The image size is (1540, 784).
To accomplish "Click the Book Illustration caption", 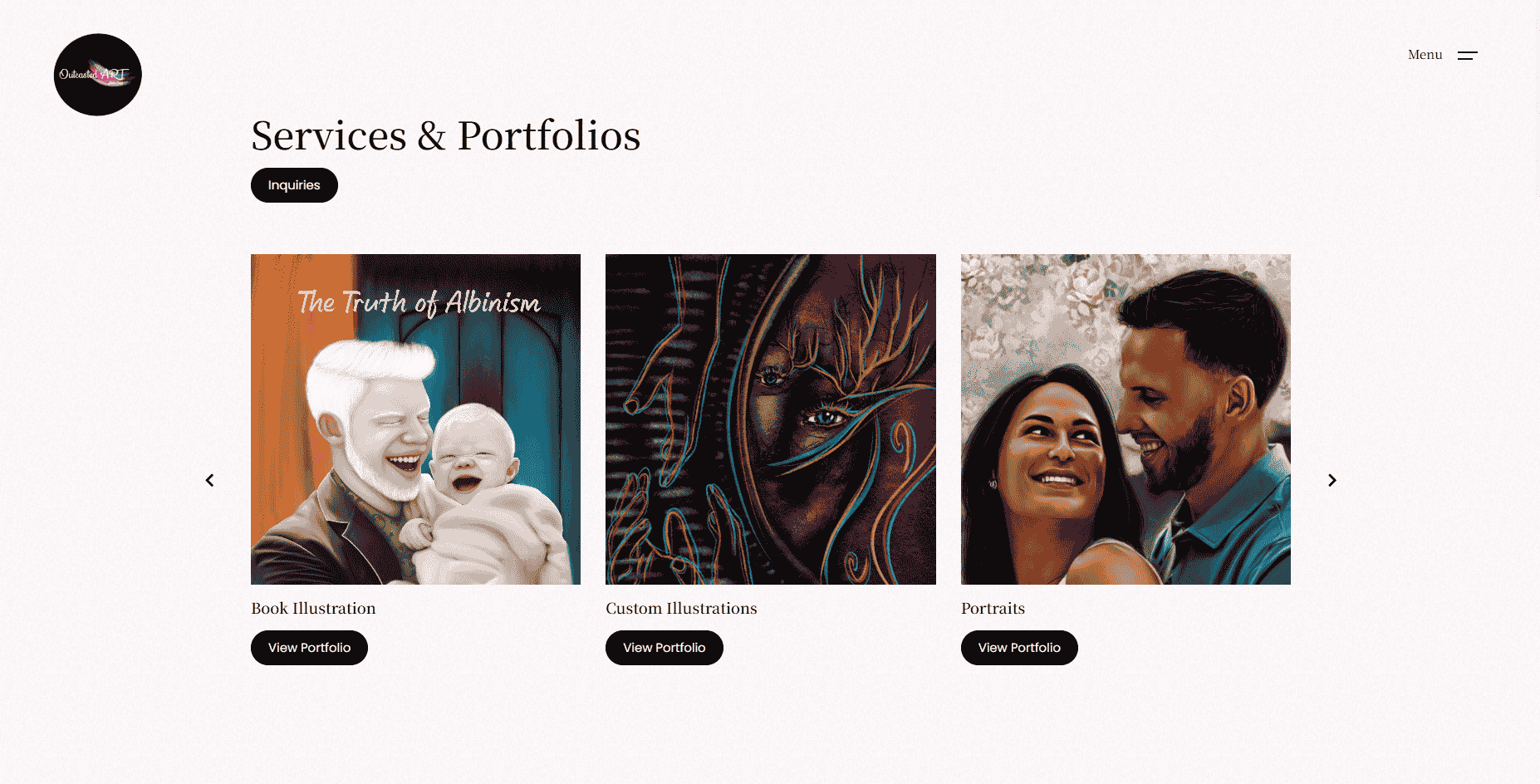I will [x=313, y=608].
